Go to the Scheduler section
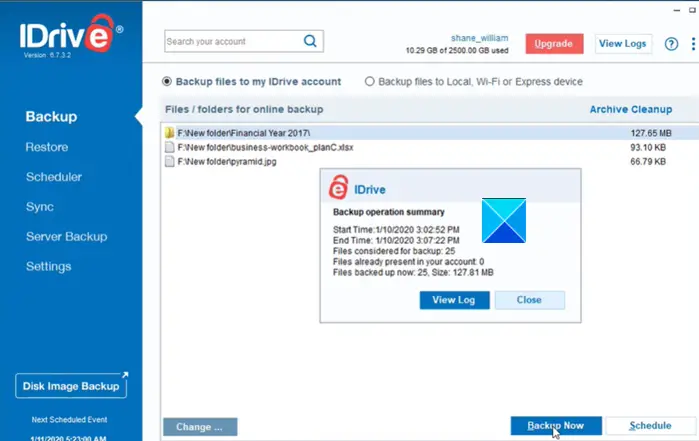Screen dimensions: 699x441 point(54,177)
